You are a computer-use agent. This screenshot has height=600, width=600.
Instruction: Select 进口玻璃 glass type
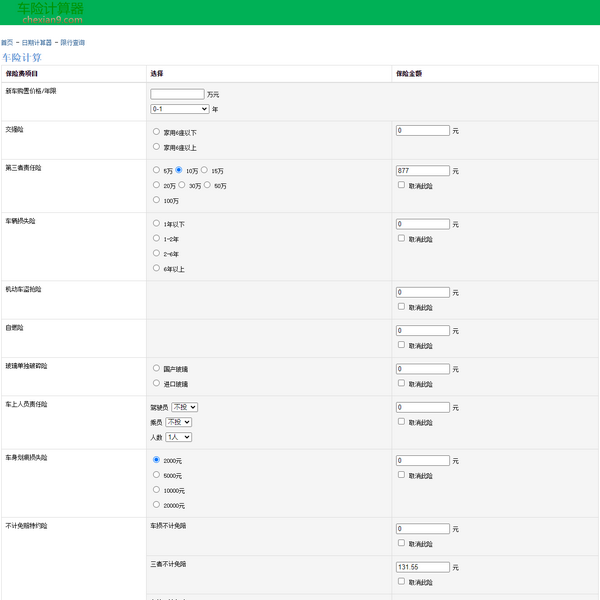[x=156, y=383]
